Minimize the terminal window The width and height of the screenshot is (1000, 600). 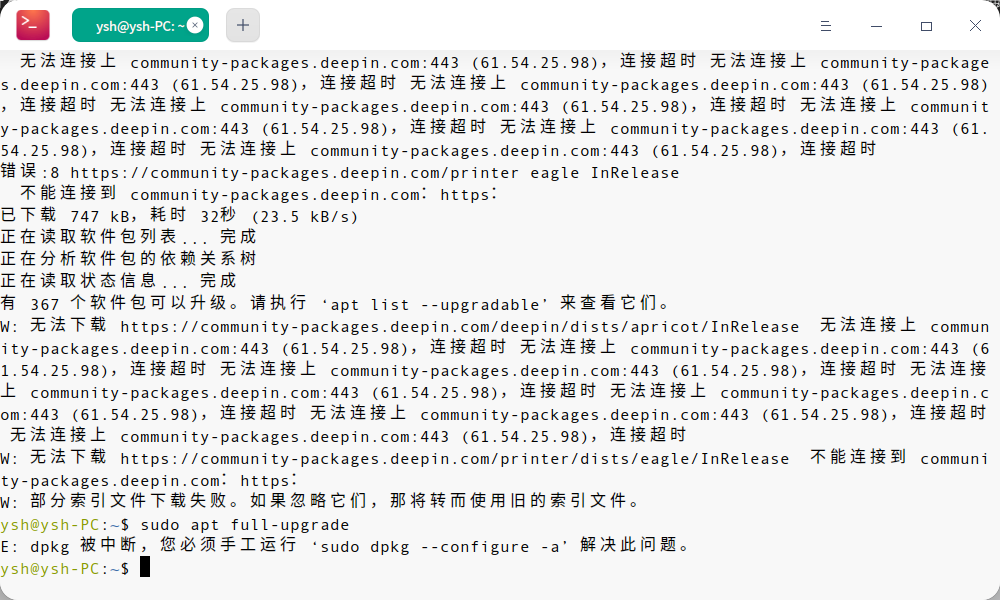pos(876,25)
